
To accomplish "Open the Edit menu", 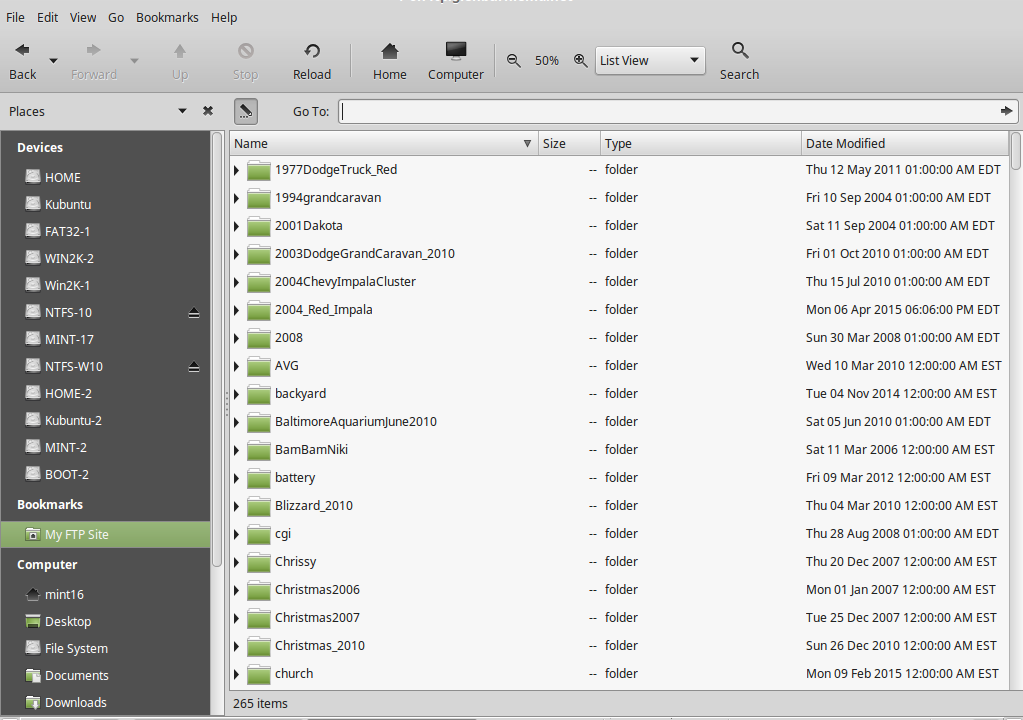I will pos(47,17).
